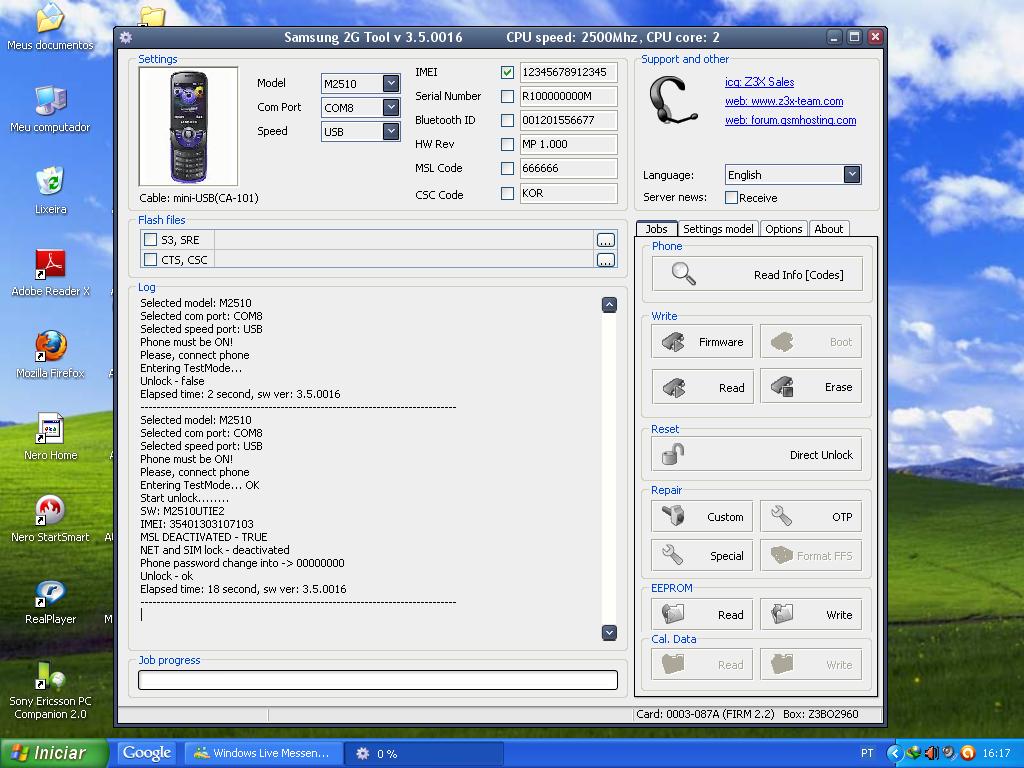Click the headset support icon
The image size is (1024, 768).
click(673, 99)
